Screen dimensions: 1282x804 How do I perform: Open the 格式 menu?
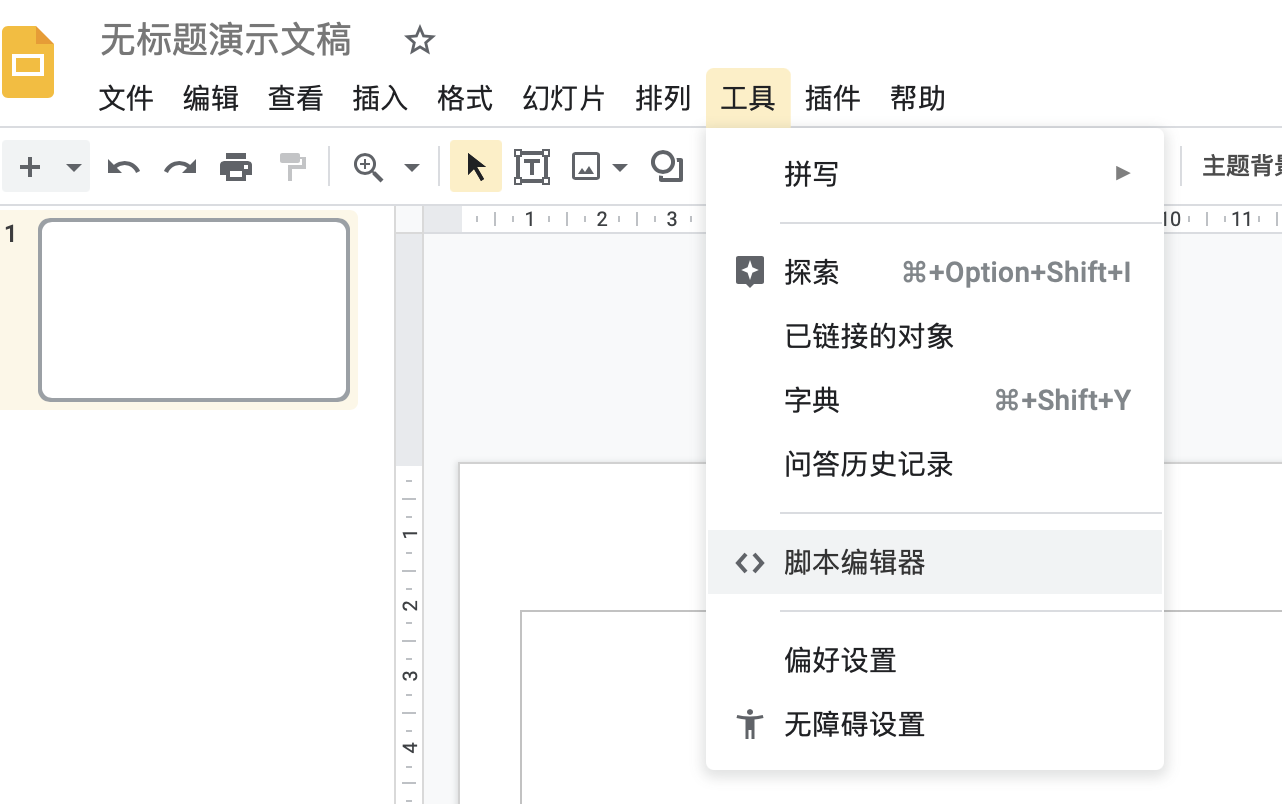(x=465, y=98)
